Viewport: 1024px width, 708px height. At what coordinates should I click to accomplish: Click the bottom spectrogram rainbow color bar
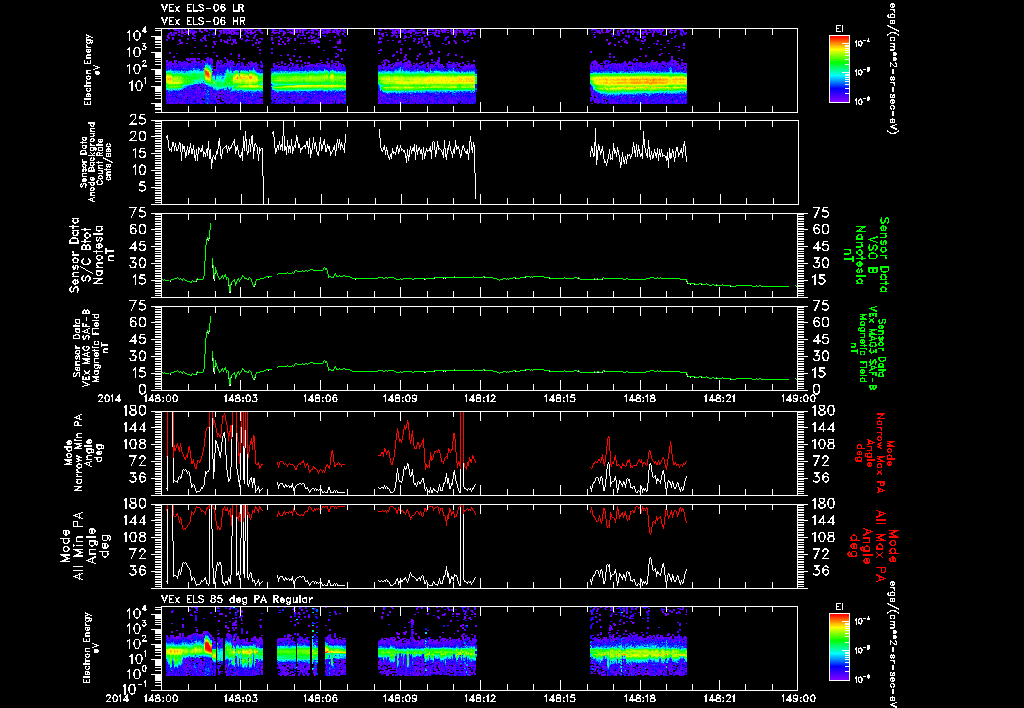(839, 647)
